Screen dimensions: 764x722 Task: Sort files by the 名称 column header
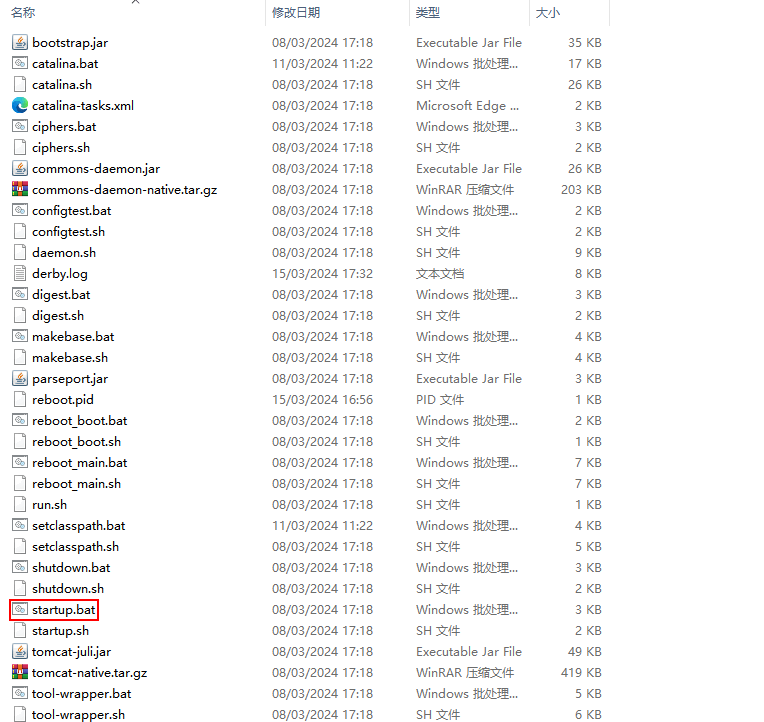pos(24,13)
